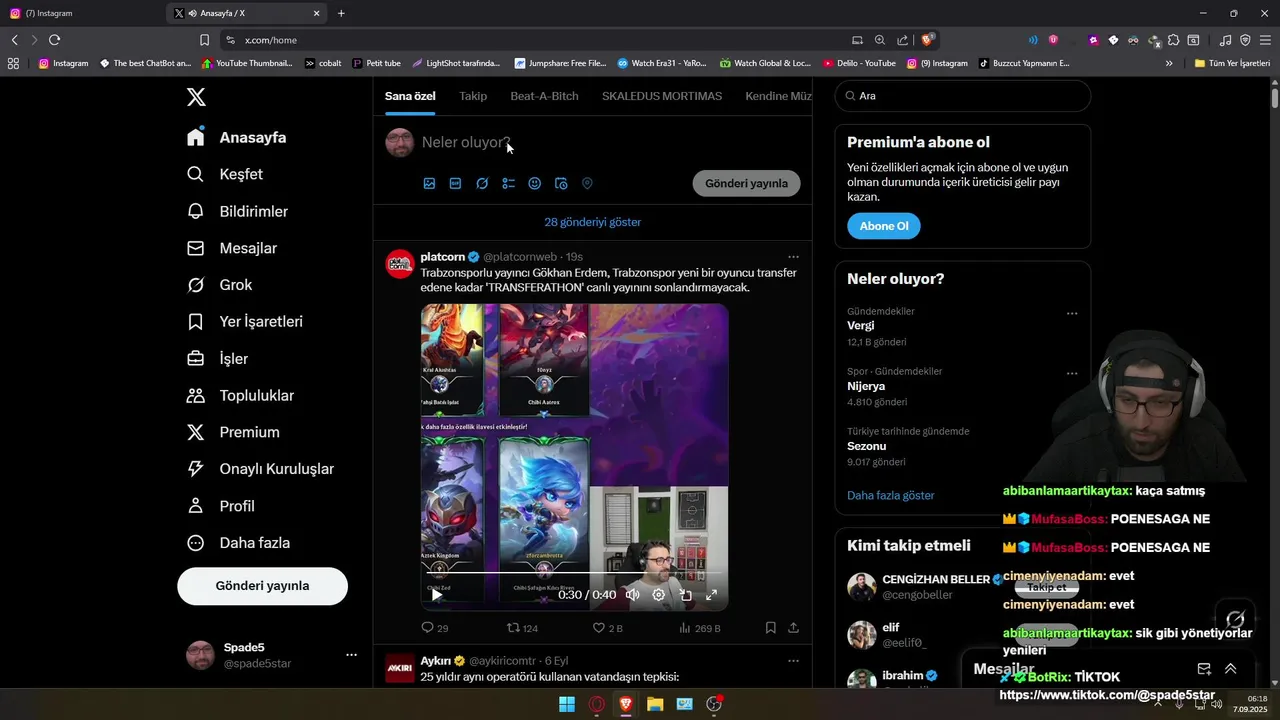Viewport: 1280px width, 720px height.
Task: Click Daha fazla göster under trends
Action: pyautogui.click(x=891, y=495)
